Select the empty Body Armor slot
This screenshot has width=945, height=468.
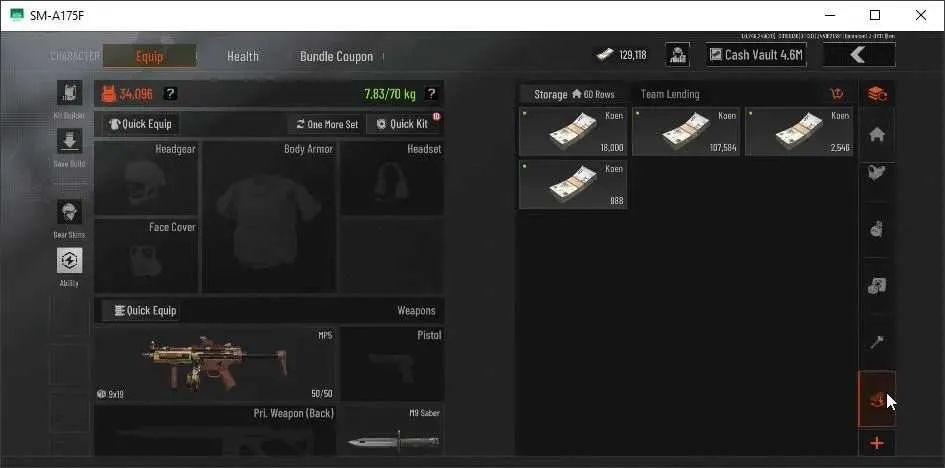[269, 217]
